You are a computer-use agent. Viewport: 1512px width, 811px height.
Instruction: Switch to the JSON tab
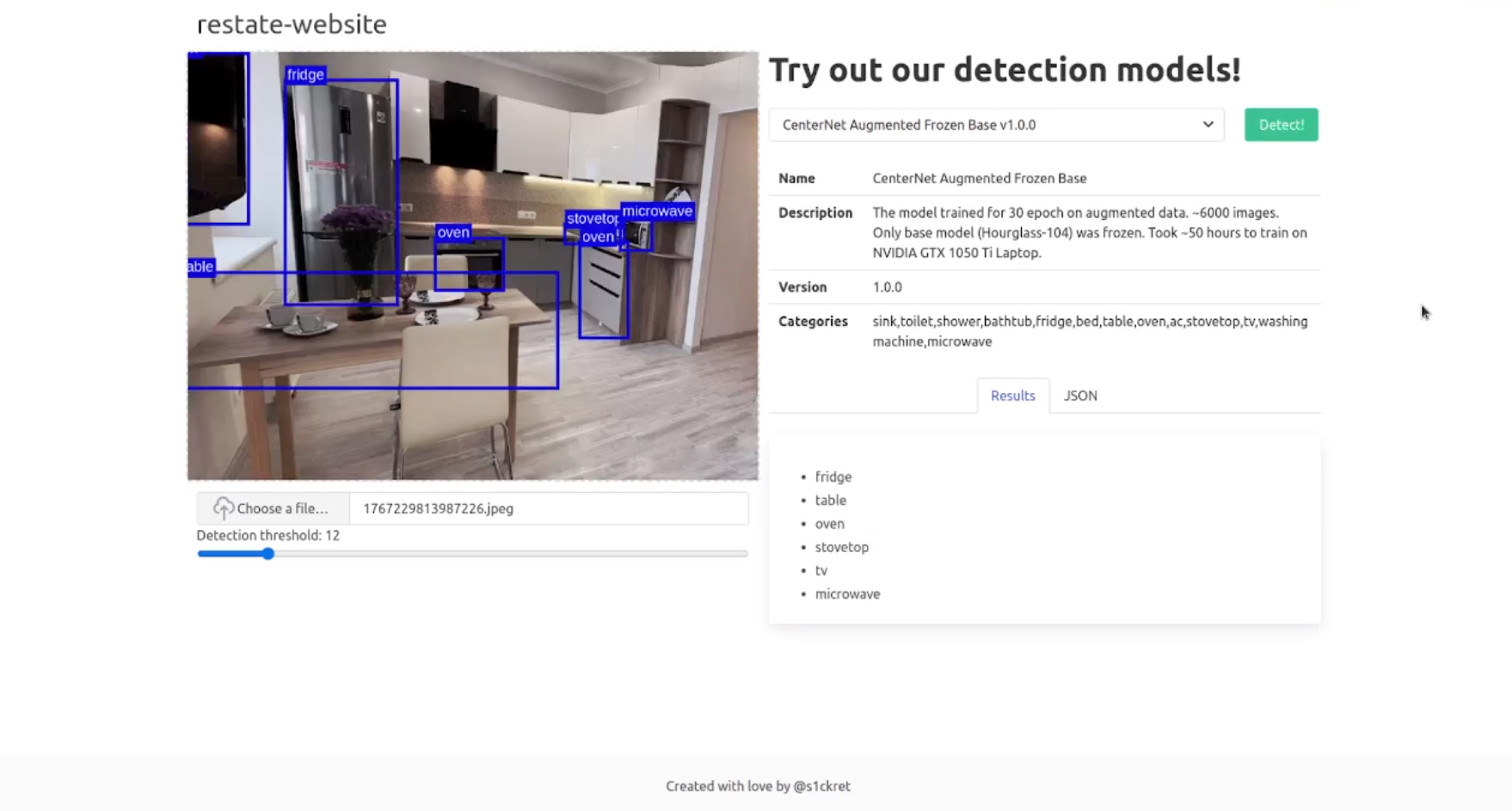1080,396
